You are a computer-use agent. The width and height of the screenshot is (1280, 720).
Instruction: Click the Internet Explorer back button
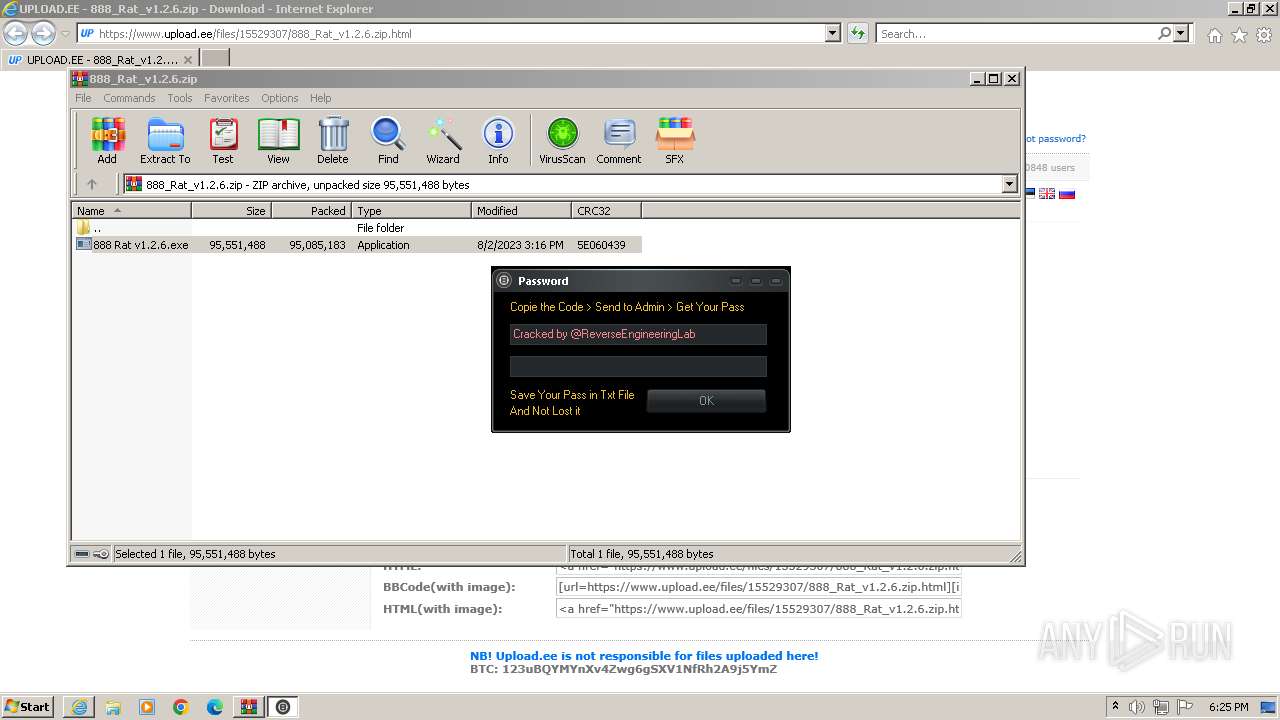point(16,33)
